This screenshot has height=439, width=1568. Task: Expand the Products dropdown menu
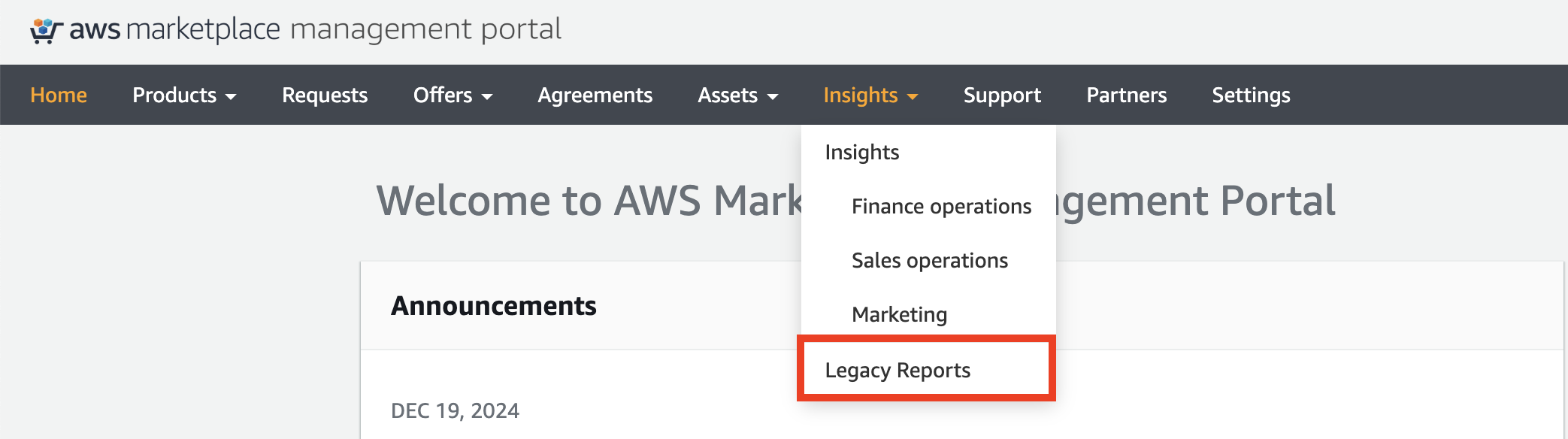(183, 95)
